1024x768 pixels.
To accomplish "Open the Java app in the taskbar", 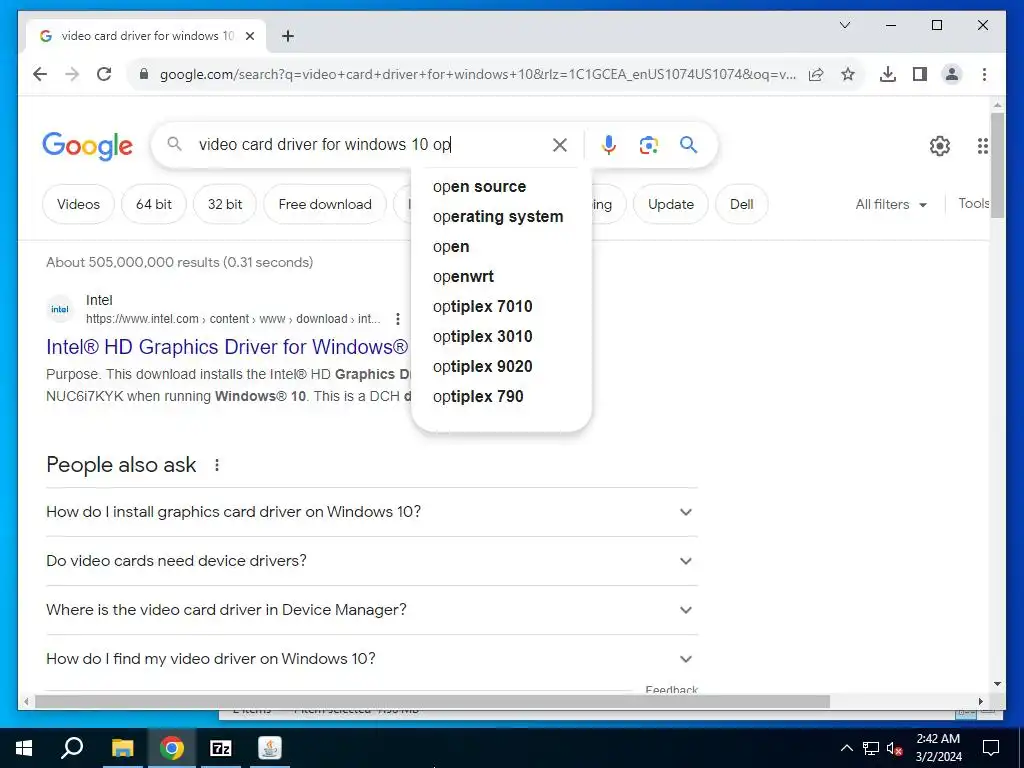I will click(270, 748).
